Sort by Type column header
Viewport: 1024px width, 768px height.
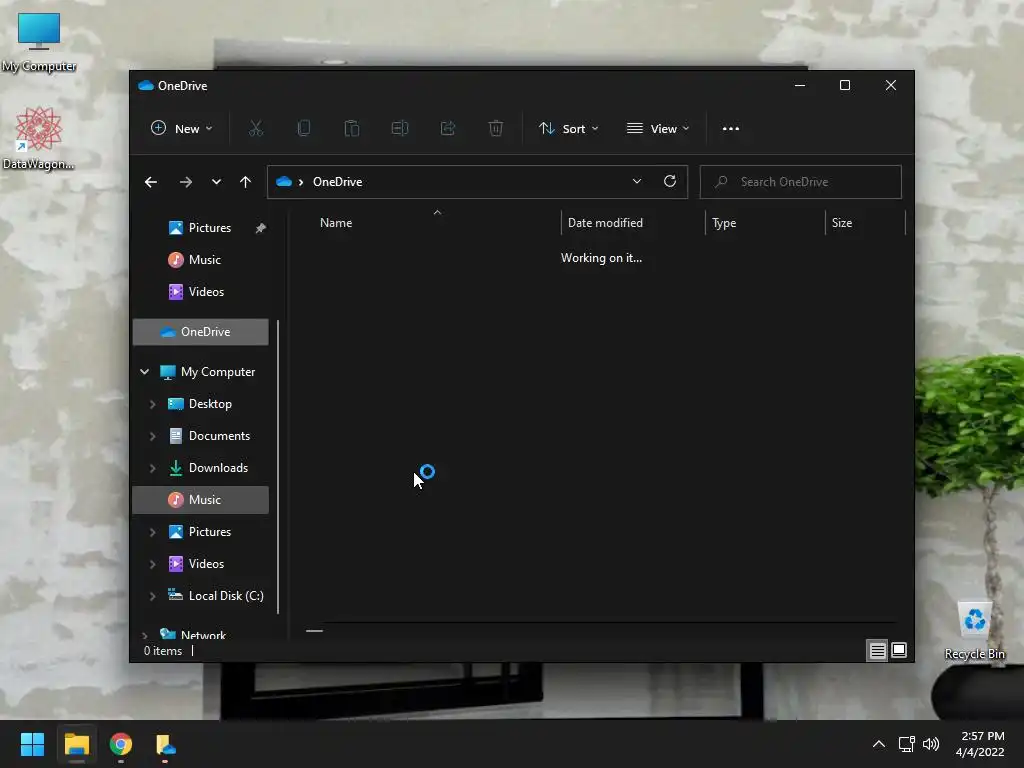(765, 223)
